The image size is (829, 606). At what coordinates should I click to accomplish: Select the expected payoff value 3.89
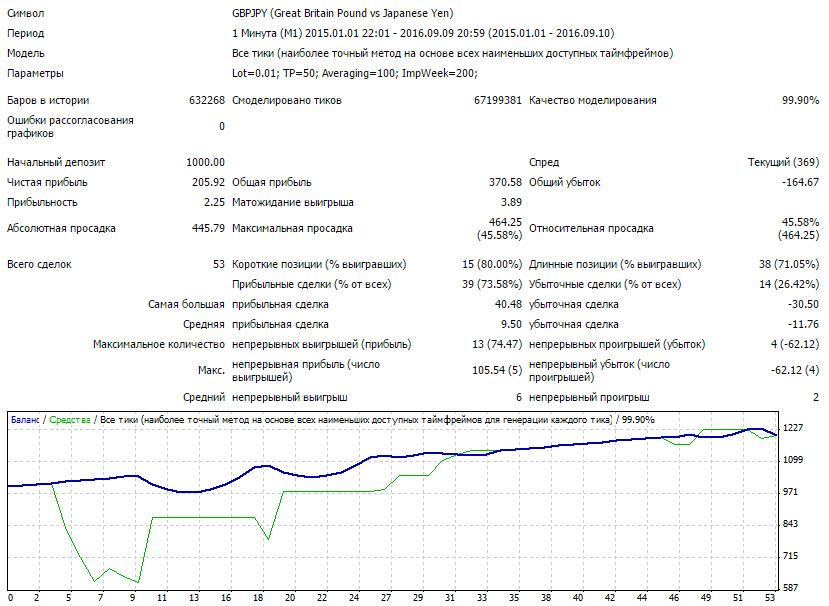511,203
